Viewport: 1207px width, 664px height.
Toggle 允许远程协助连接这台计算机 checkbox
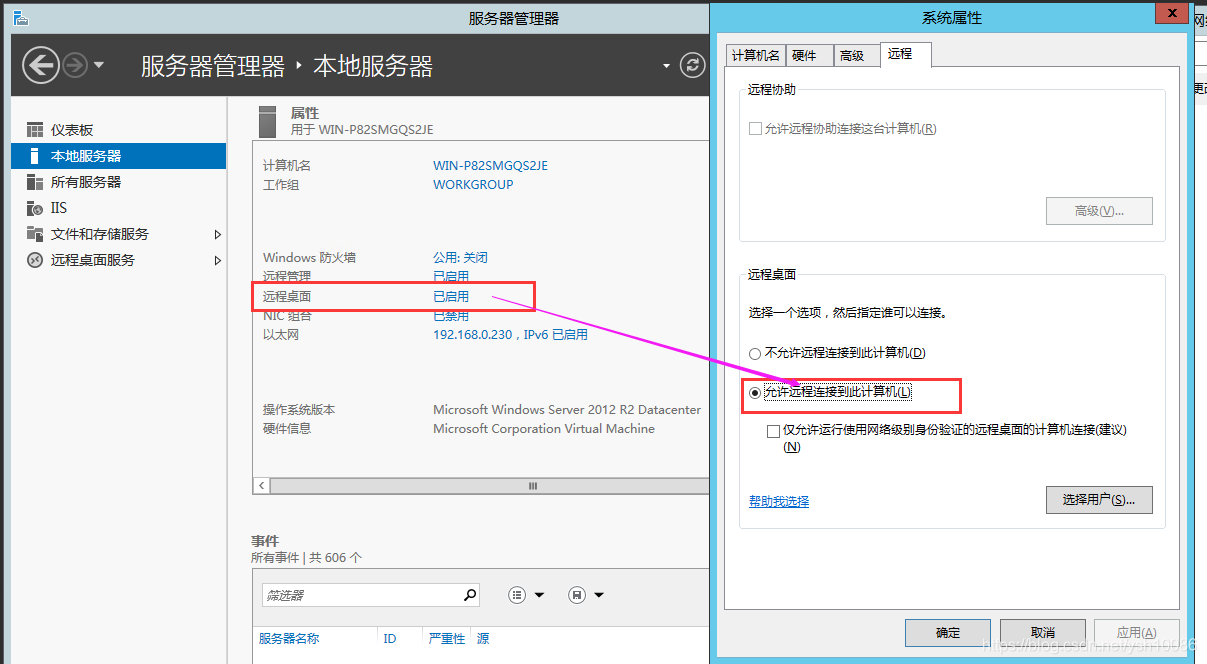[756, 129]
